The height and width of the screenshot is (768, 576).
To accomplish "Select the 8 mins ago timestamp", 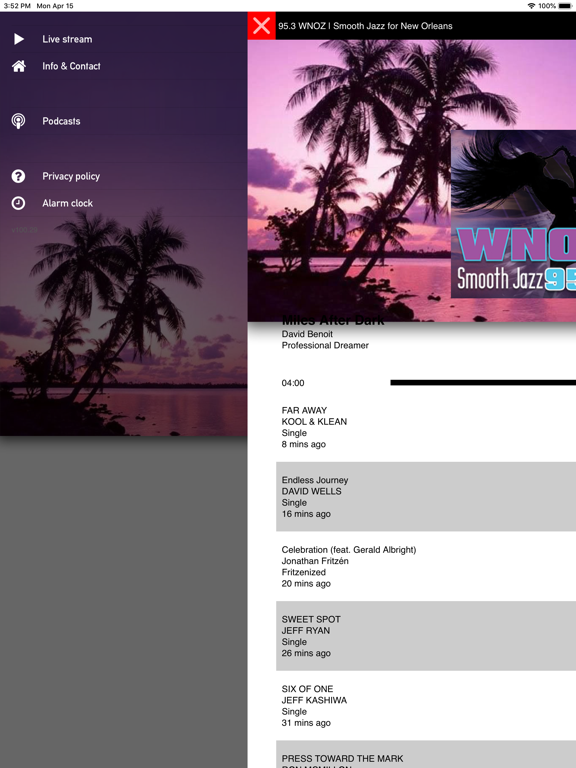I will [304, 444].
